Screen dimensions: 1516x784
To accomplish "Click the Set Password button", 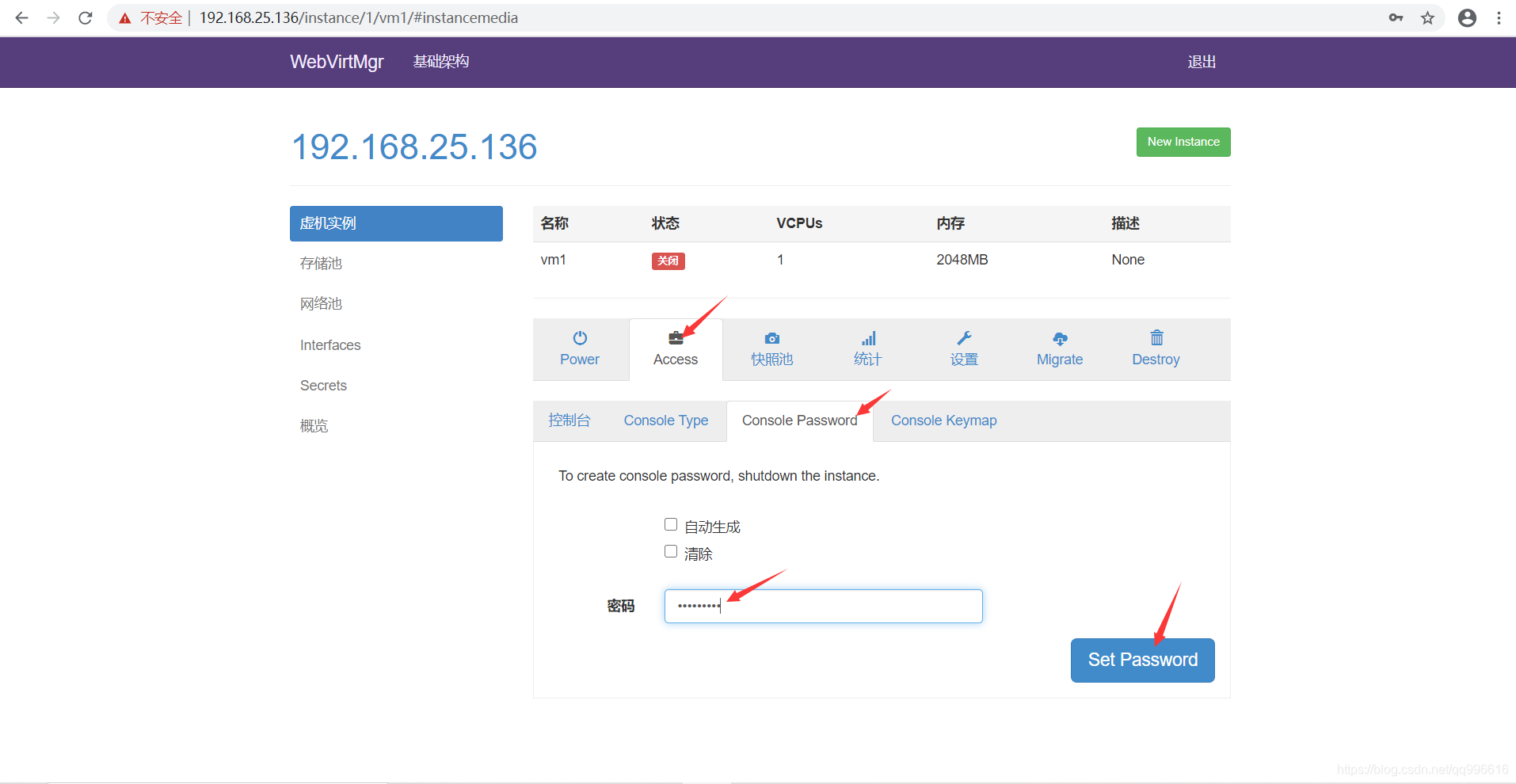I will [x=1142, y=660].
